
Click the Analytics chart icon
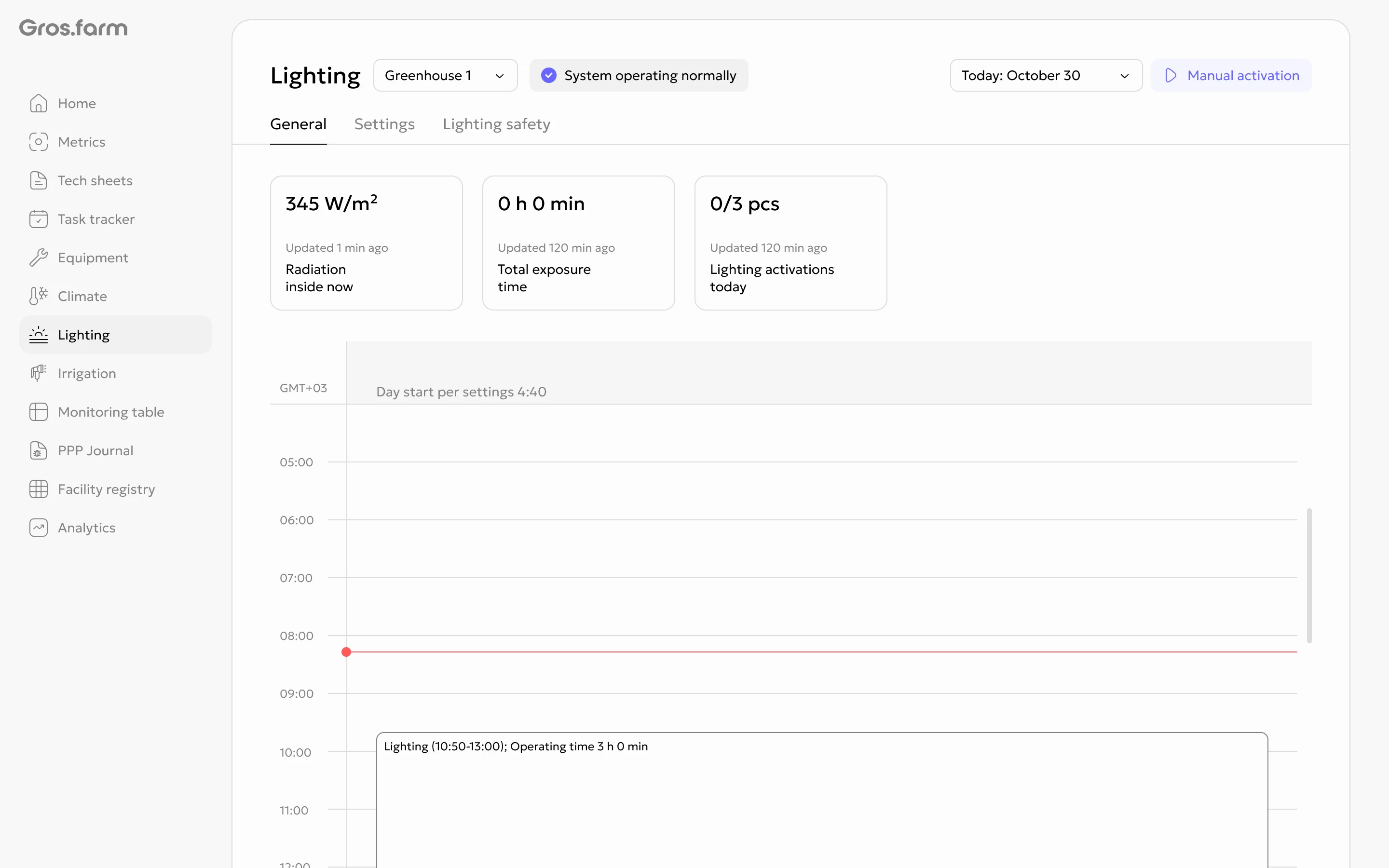pyautogui.click(x=39, y=528)
